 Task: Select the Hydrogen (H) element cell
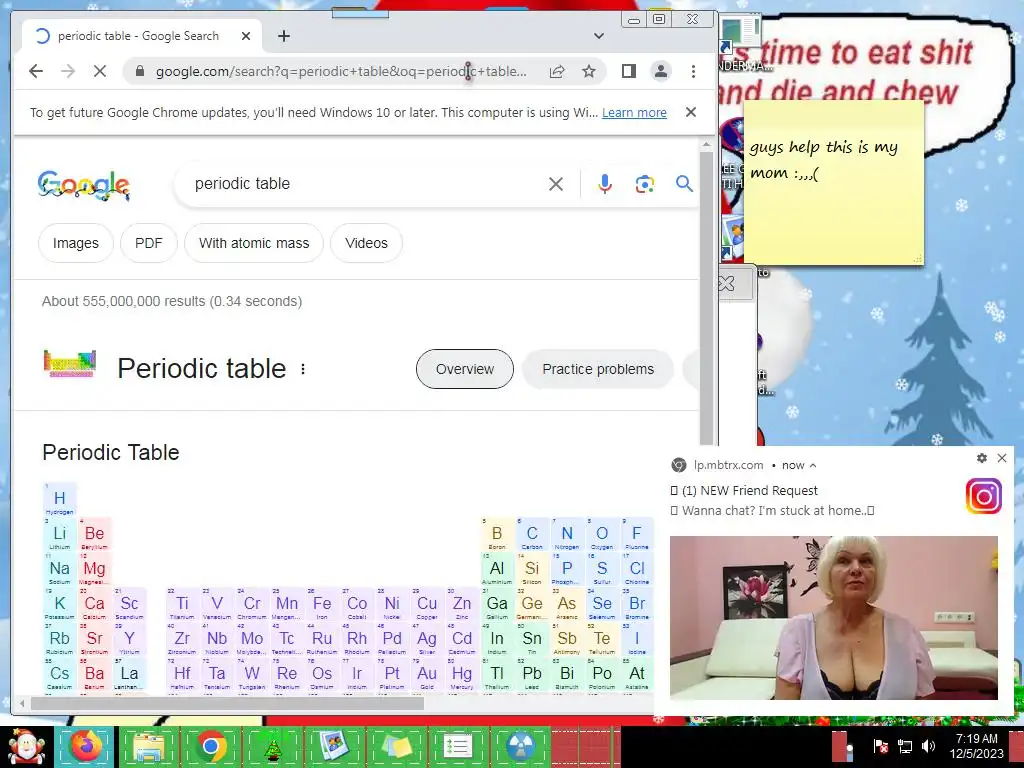(59, 499)
